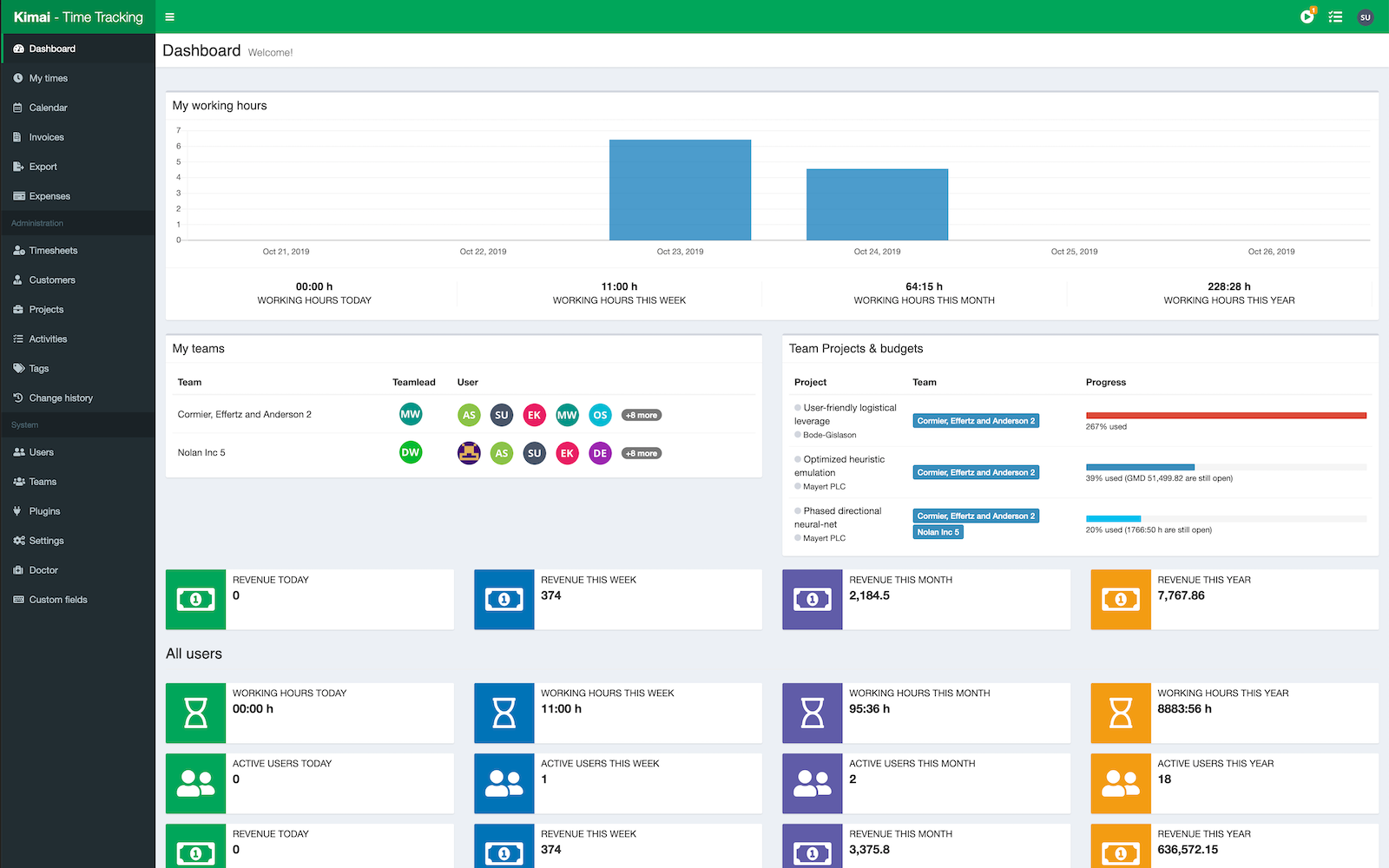Click the Custom fields keyboard icon
This screenshot has height=868, width=1389.
pyautogui.click(x=18, y=600)
